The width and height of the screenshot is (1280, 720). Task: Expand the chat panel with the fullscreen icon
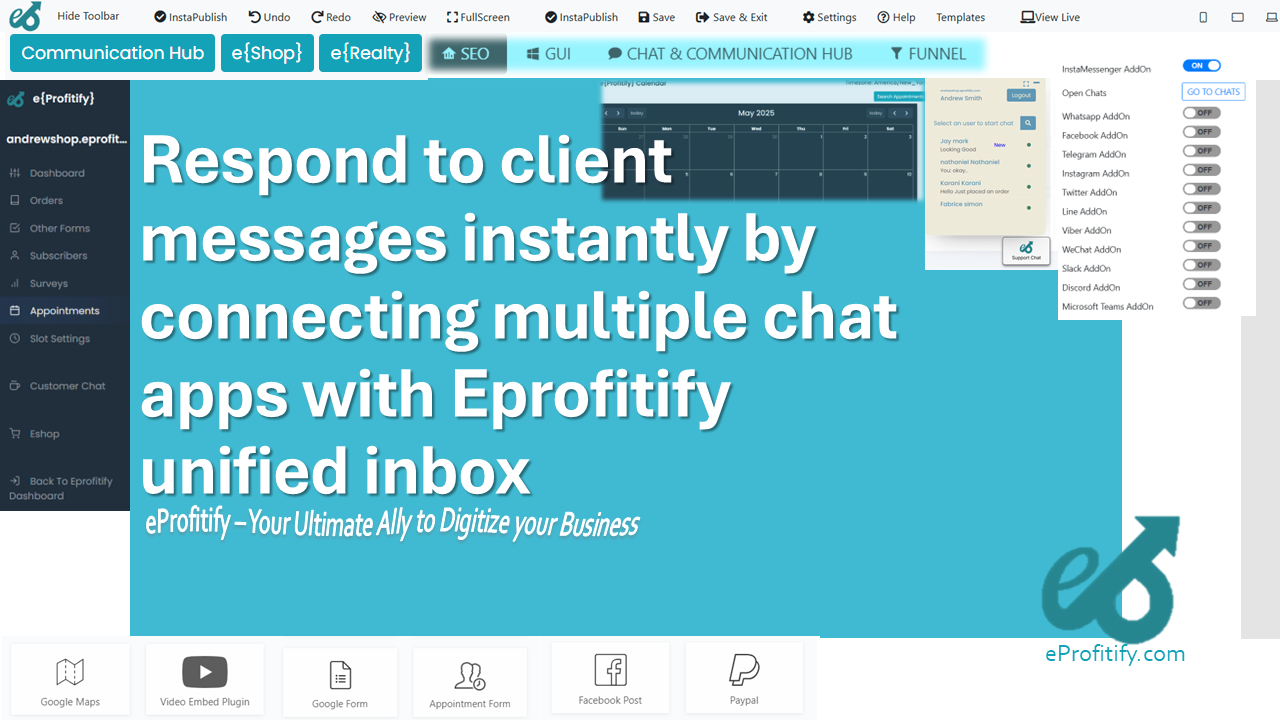pos(1025,84)
